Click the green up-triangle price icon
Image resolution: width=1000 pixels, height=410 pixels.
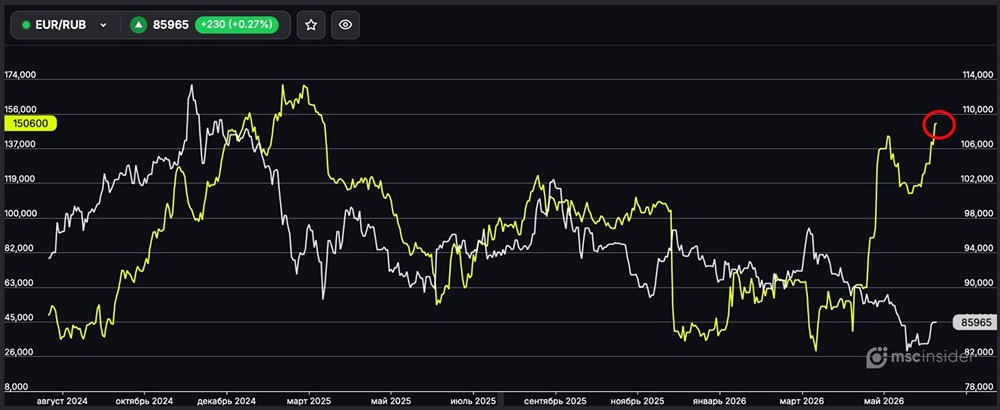(x=138, y=25)
